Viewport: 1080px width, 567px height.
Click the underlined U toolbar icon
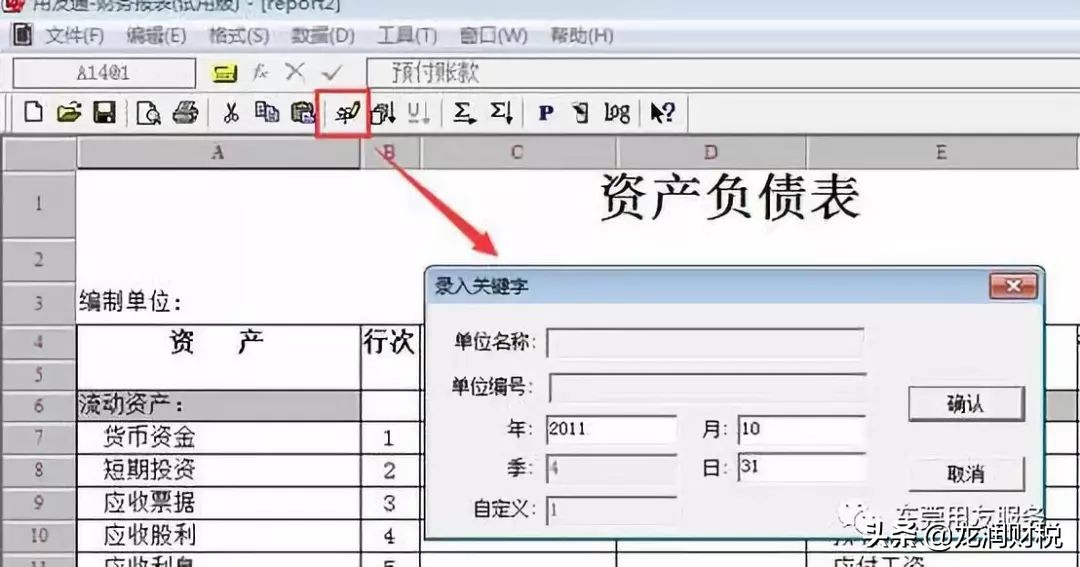tap(418, 112)
